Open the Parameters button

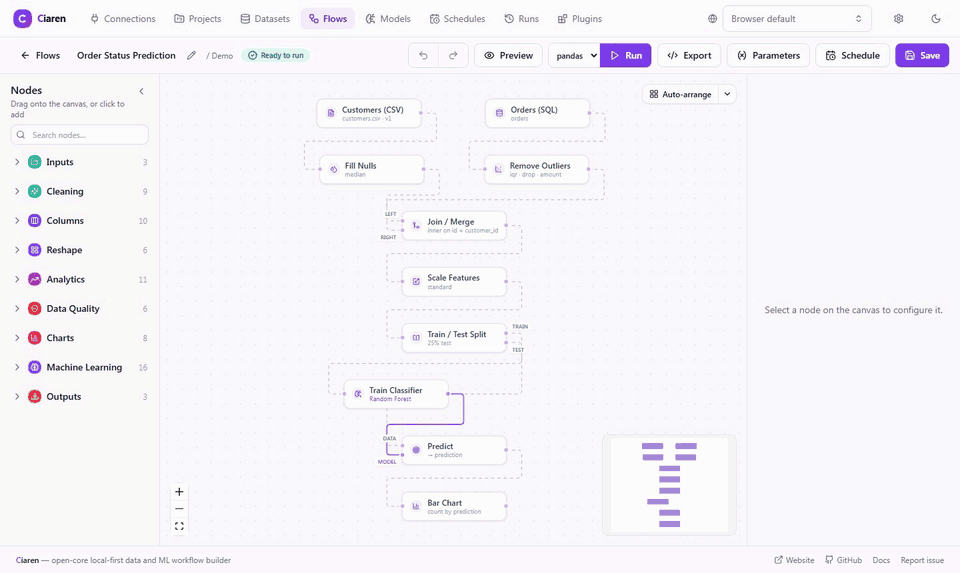pyautogui.click(x=768, y=55)
